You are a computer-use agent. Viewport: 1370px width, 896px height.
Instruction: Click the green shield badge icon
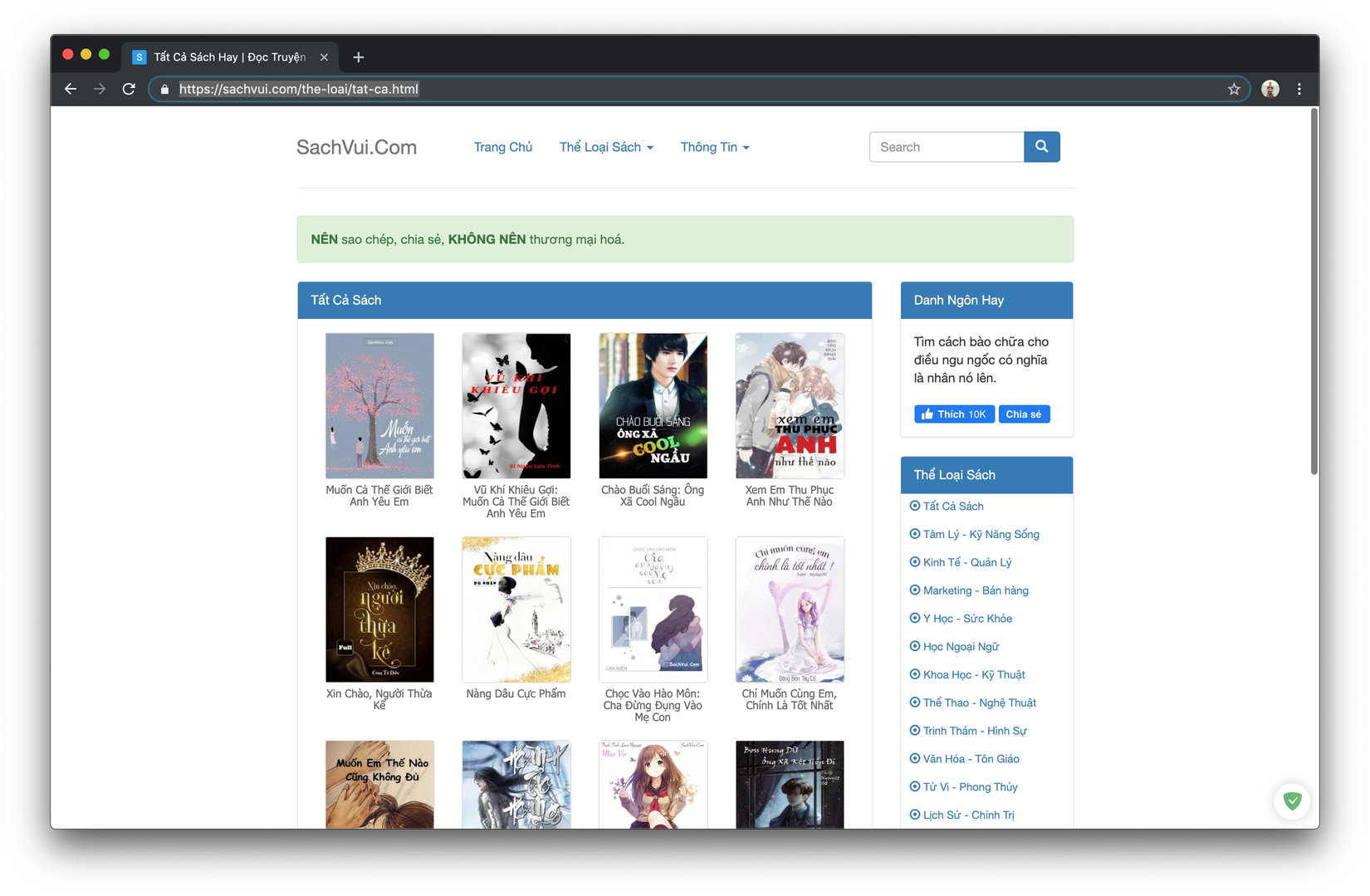click(x=1292, y=801)
